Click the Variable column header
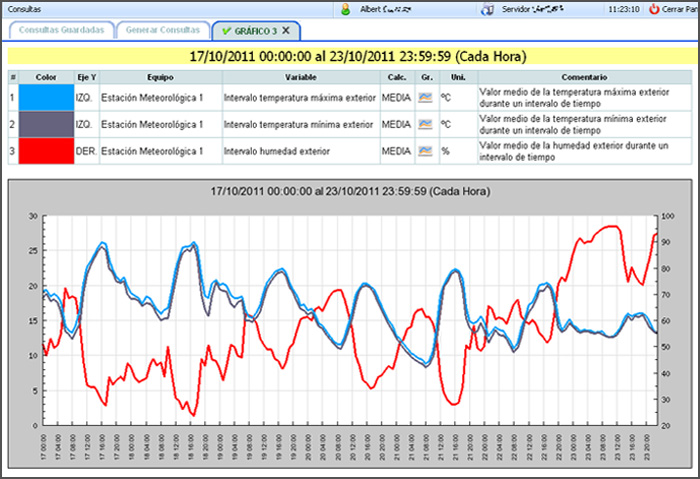Viewport: 700px width, 479px height. coord(301,77)
